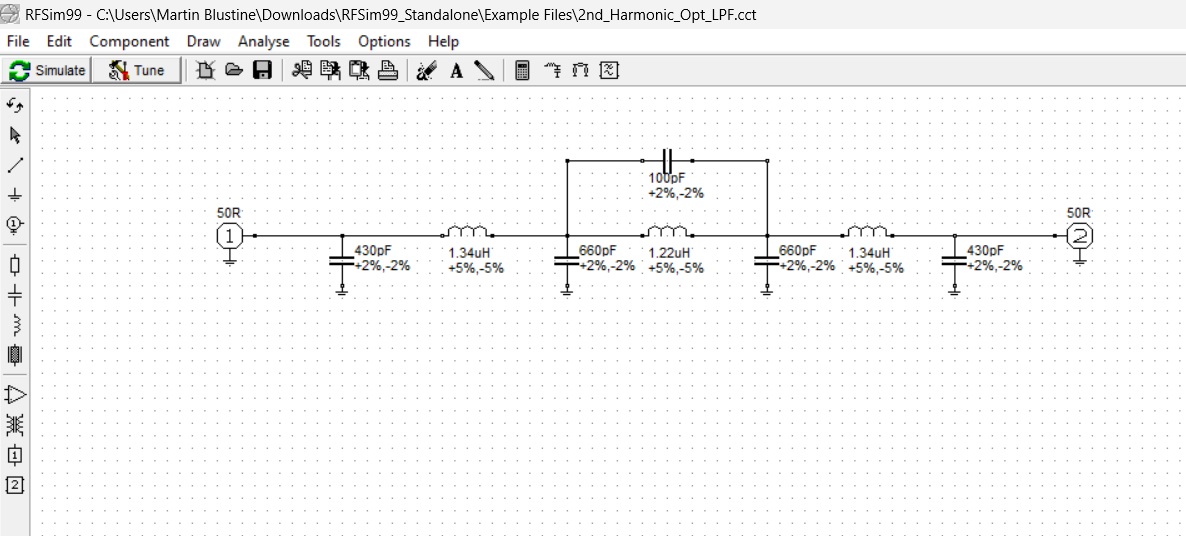Click the Tune button

[x=137, y=70]
